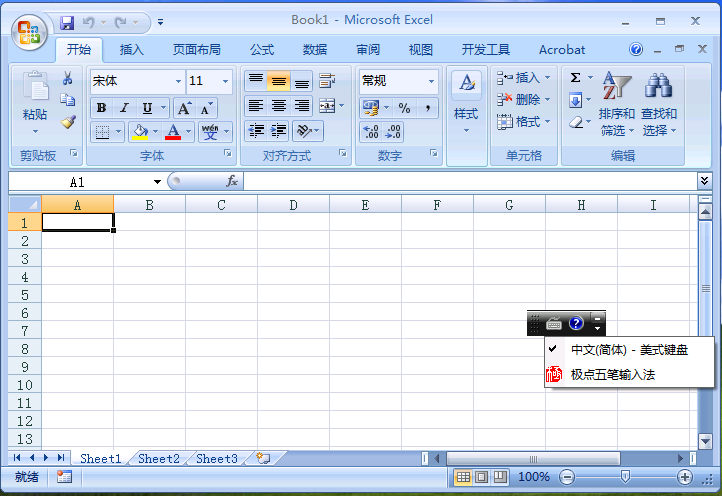This screenshot has width=722, height=496.
Task: Toggle bottom vertical alignment
Action: click(301, 81)
